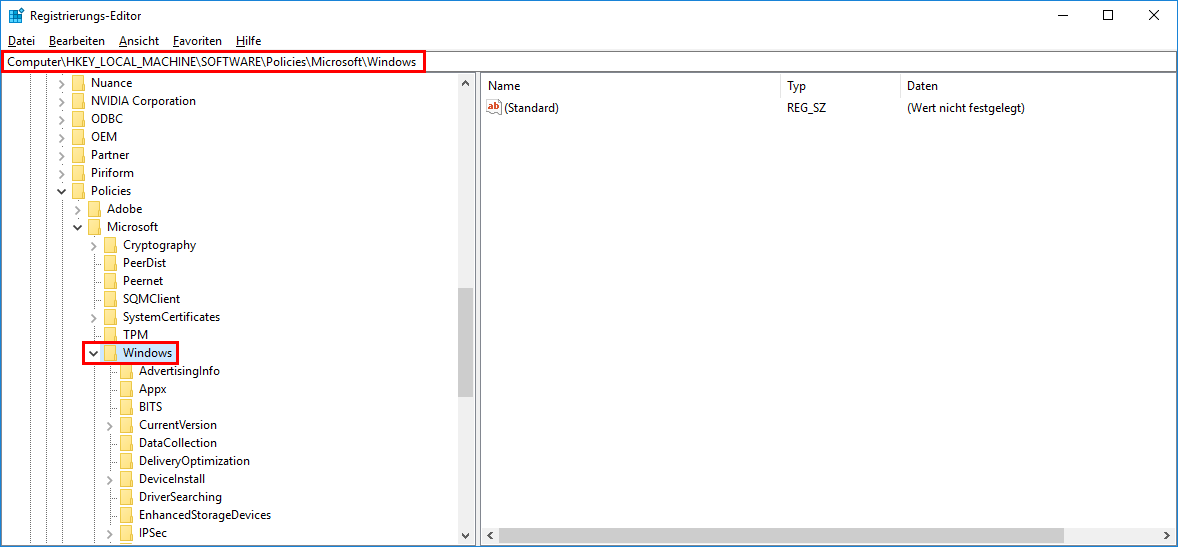Image resolution: width=1178 pixels, height=547 pixels.
Task: Open the Bearbeiten menu
Action: pos(77,41)
